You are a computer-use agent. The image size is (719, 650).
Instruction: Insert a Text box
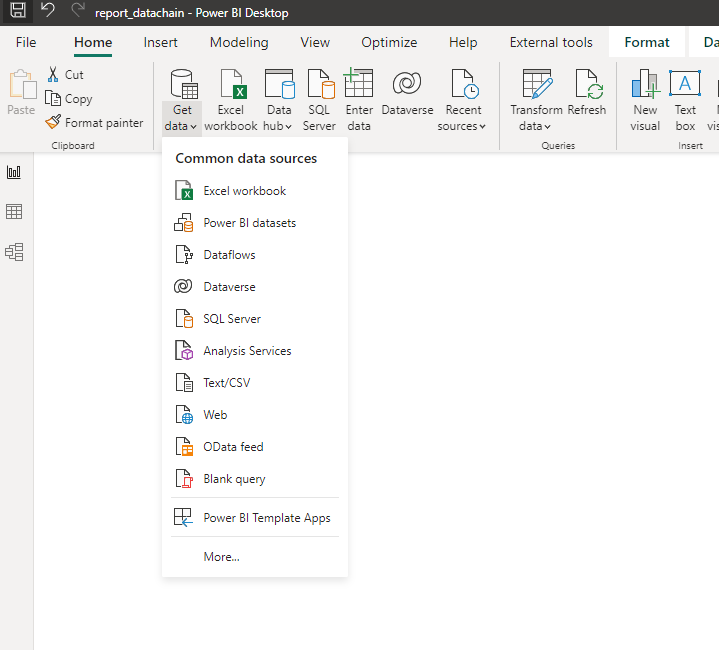coord(685,101)
